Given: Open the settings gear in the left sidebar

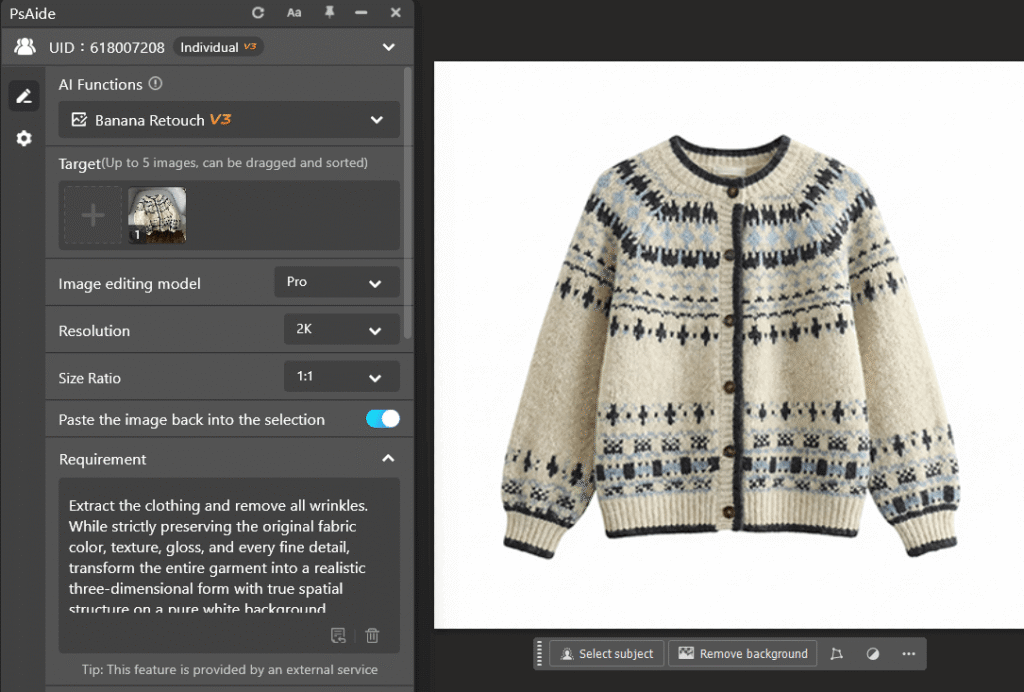Looking at the screenshot, I should coord(23,138).
